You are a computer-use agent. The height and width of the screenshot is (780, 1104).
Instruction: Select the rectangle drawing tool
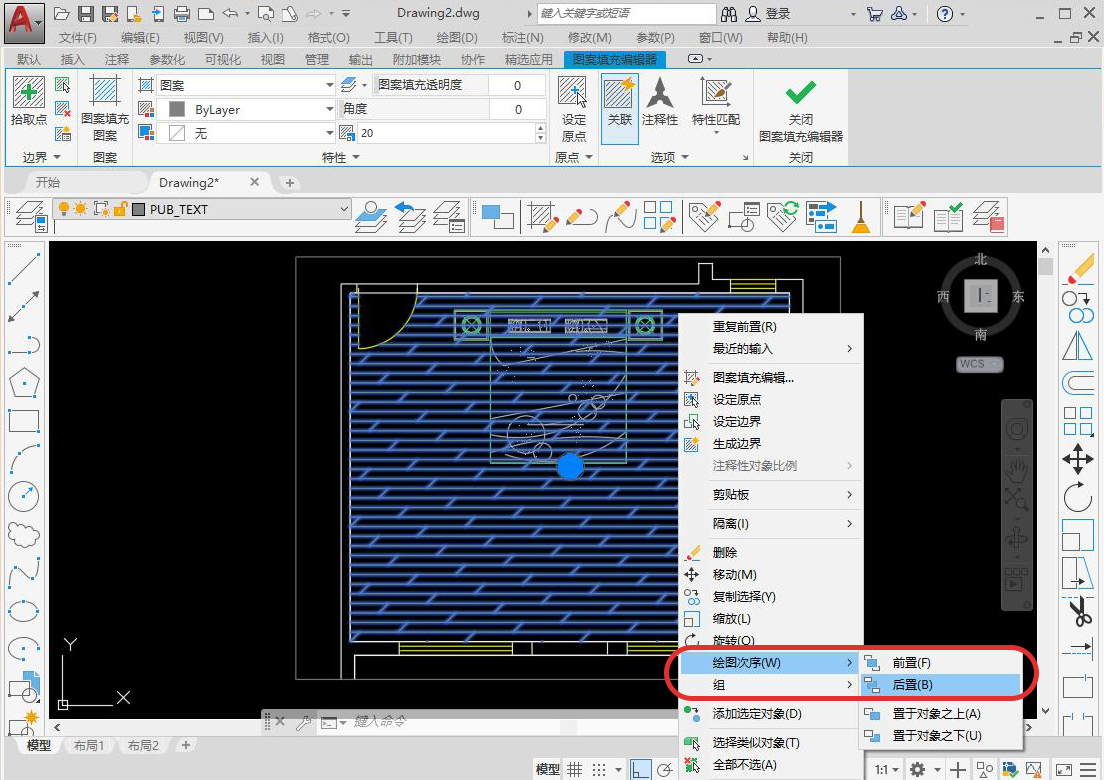pos(24,421)
